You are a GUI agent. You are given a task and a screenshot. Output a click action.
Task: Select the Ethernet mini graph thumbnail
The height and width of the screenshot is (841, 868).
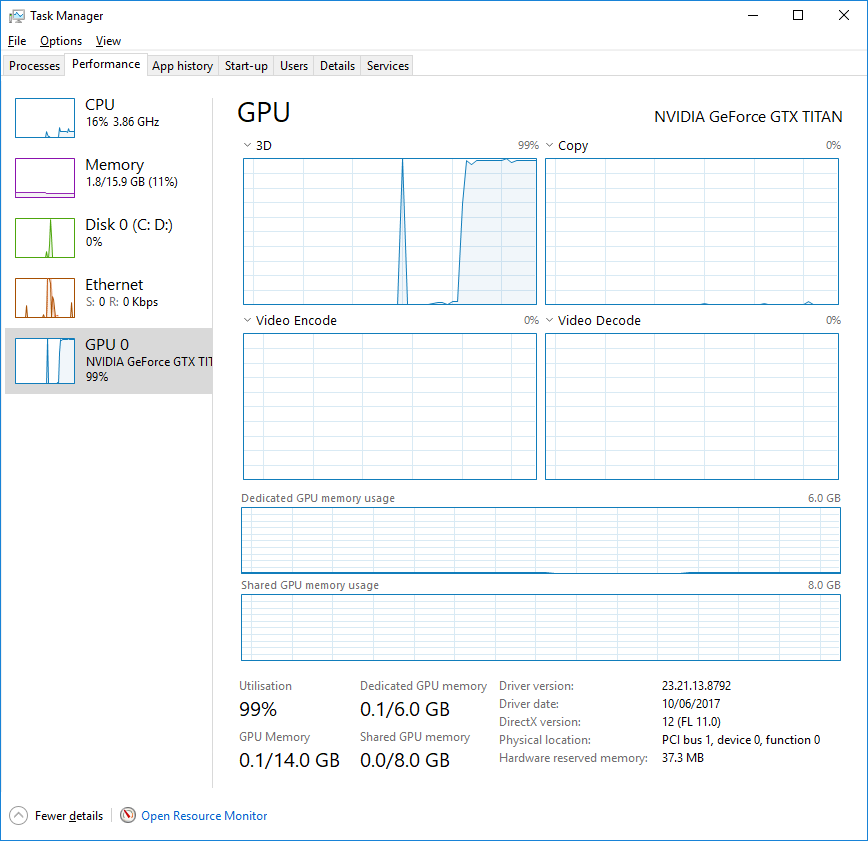[x=45, y=298]
